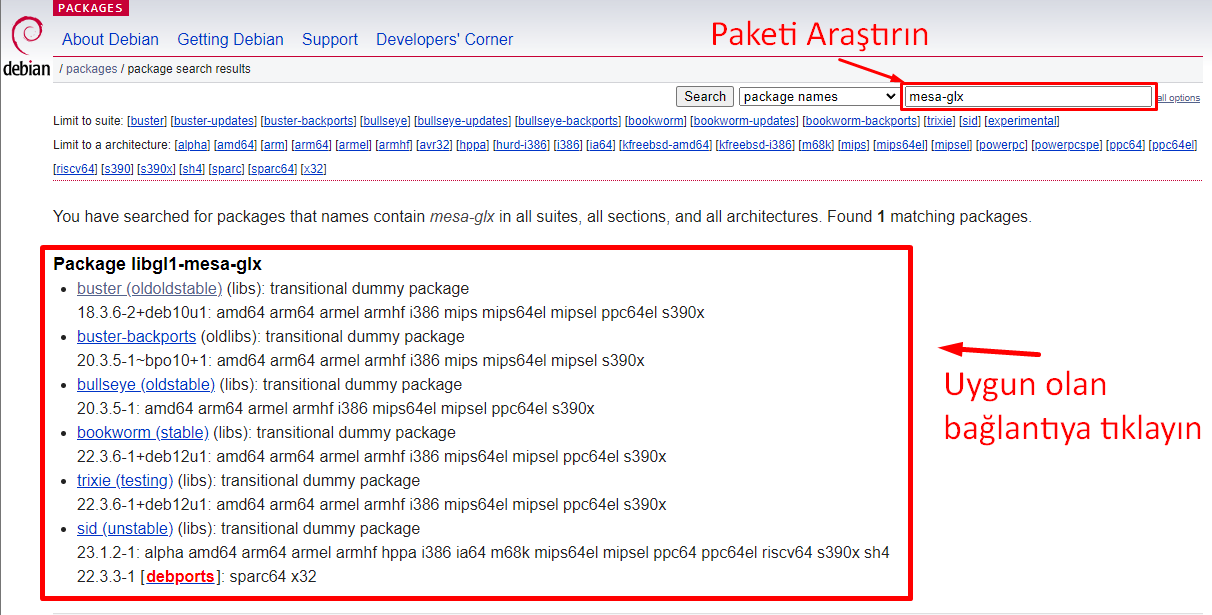The width and height of the screenshot is (1212, 615).
Task: Limit suite to experimental
Action: (1022, 121)
